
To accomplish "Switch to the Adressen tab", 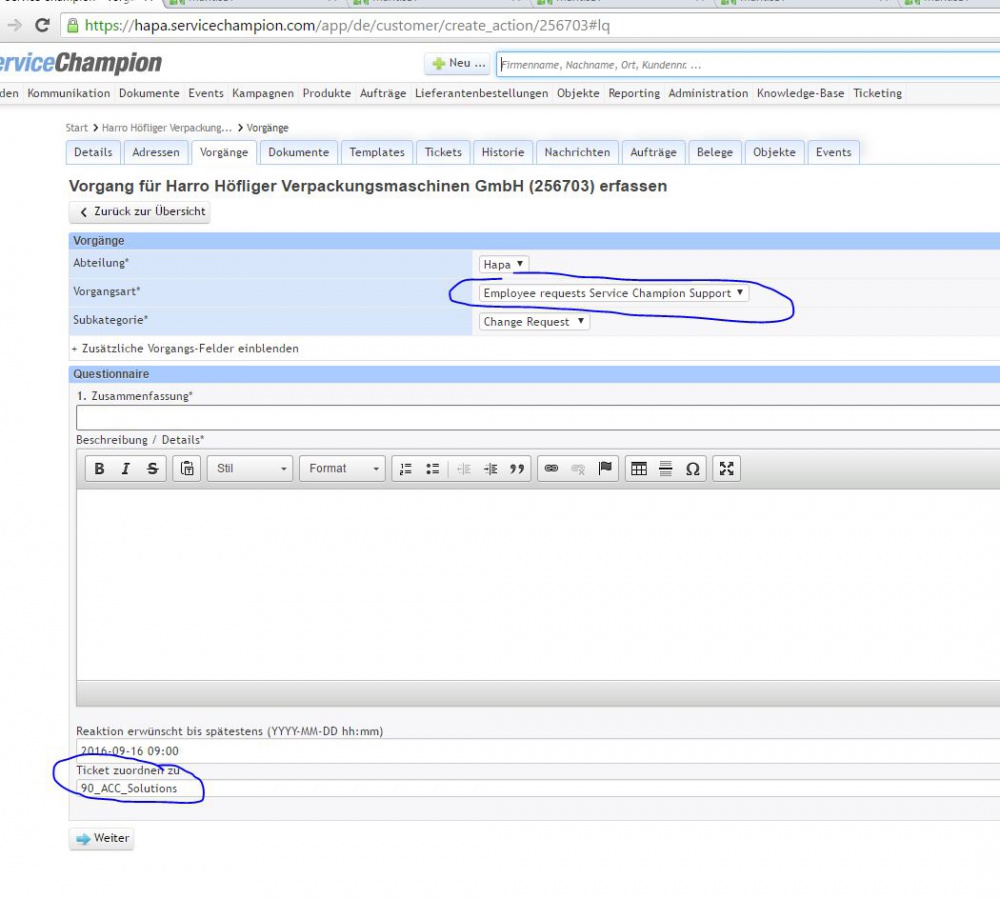I will point(156,152).
